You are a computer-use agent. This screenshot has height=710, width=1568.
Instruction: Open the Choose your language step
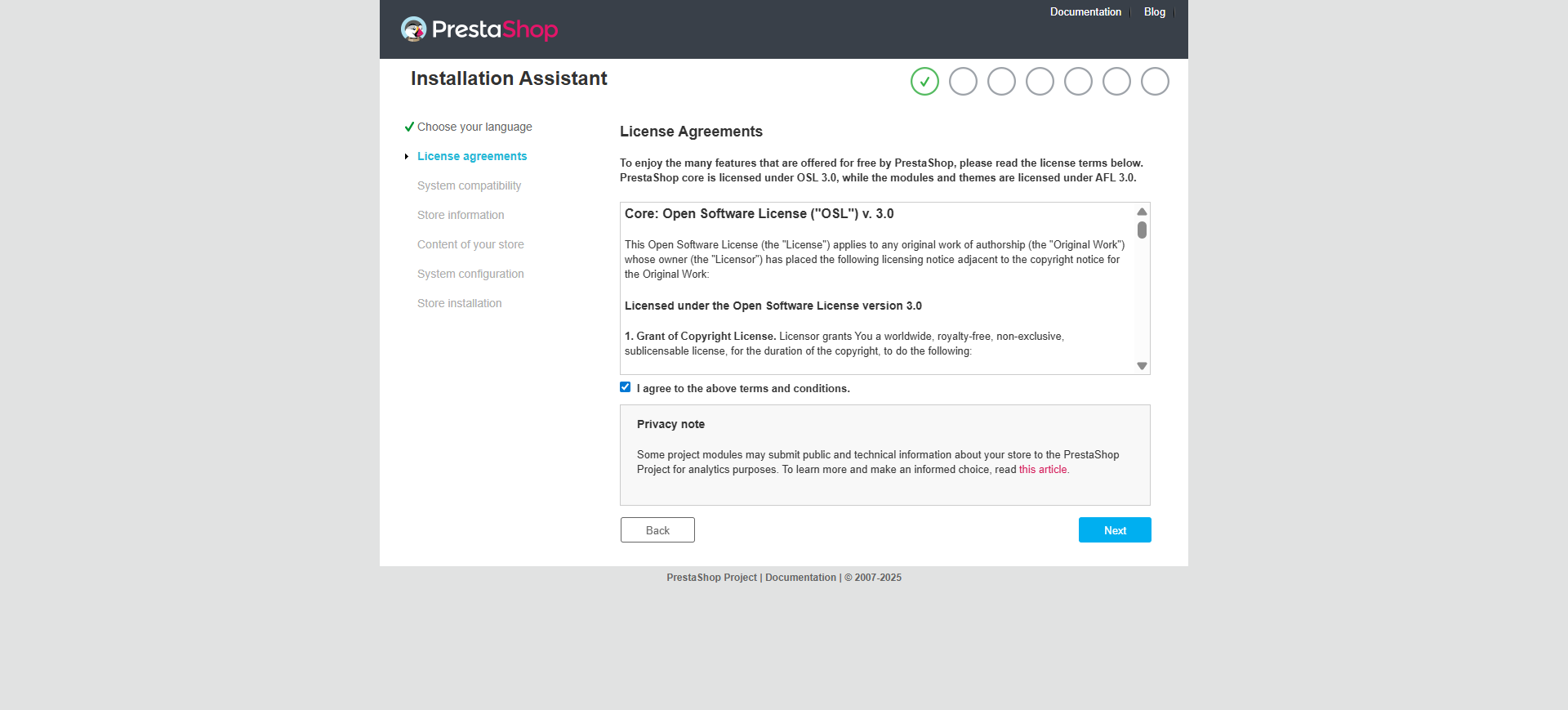474,127
